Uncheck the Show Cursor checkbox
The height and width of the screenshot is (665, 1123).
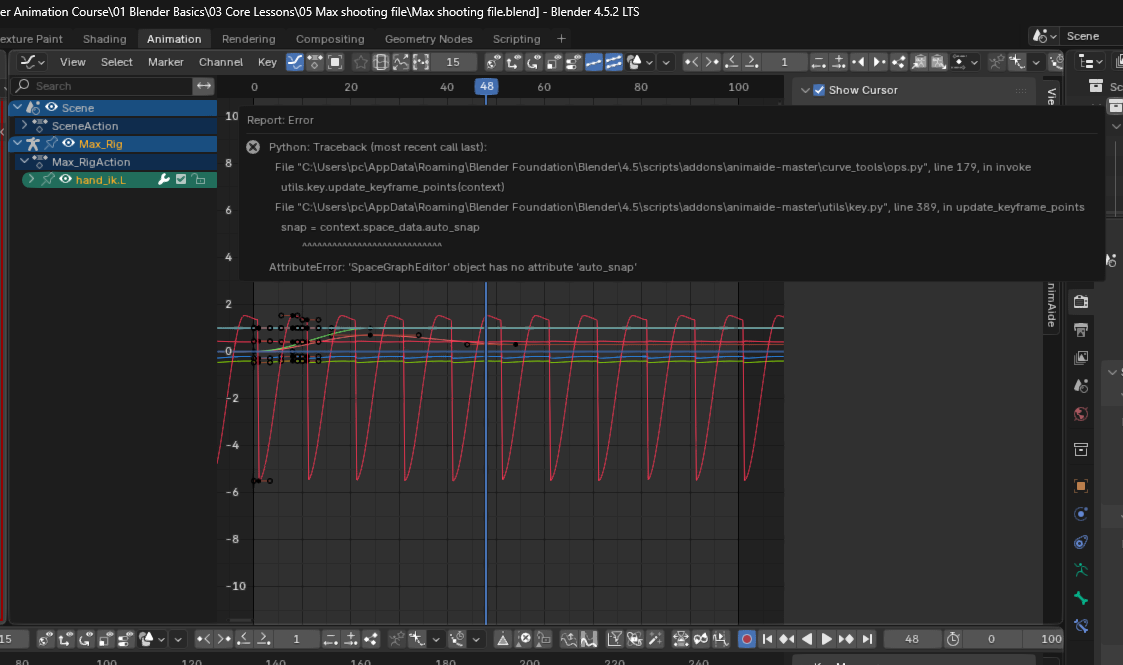(x=819, y=90)
